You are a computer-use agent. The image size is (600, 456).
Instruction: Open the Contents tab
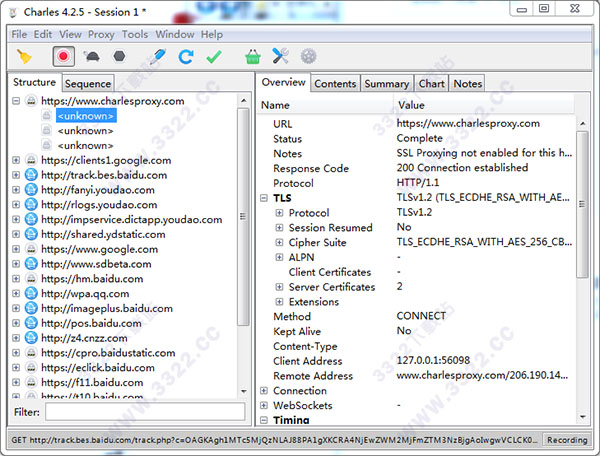335,83
